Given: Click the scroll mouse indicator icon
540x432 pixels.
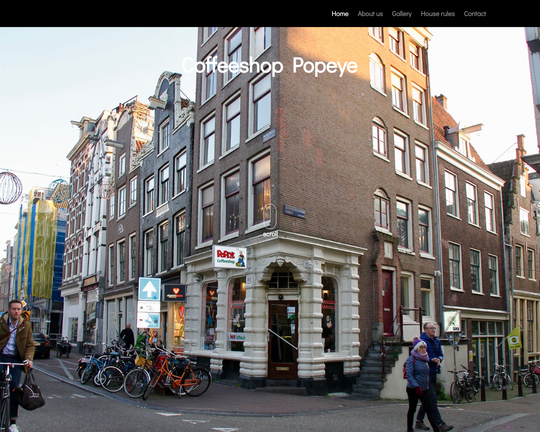Looking at the screenshot, I should 270,216.
